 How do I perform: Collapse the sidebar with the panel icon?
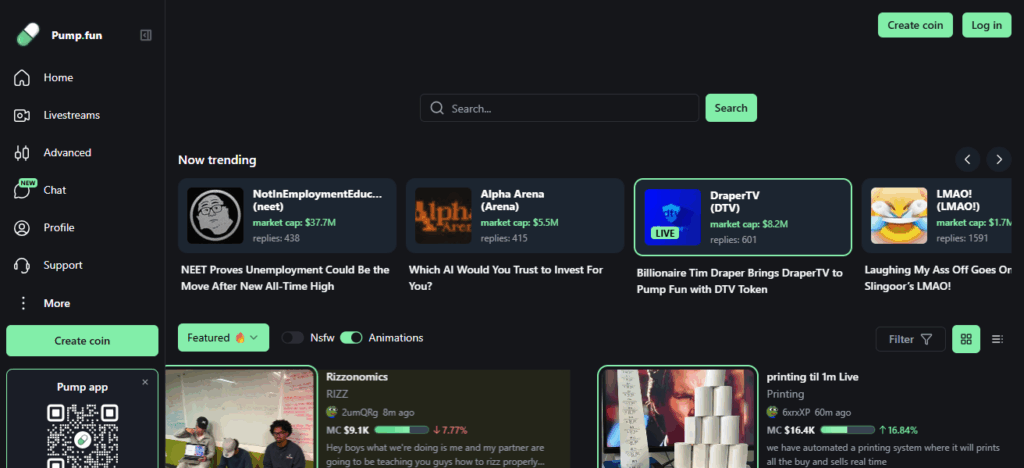coord(146,35)
